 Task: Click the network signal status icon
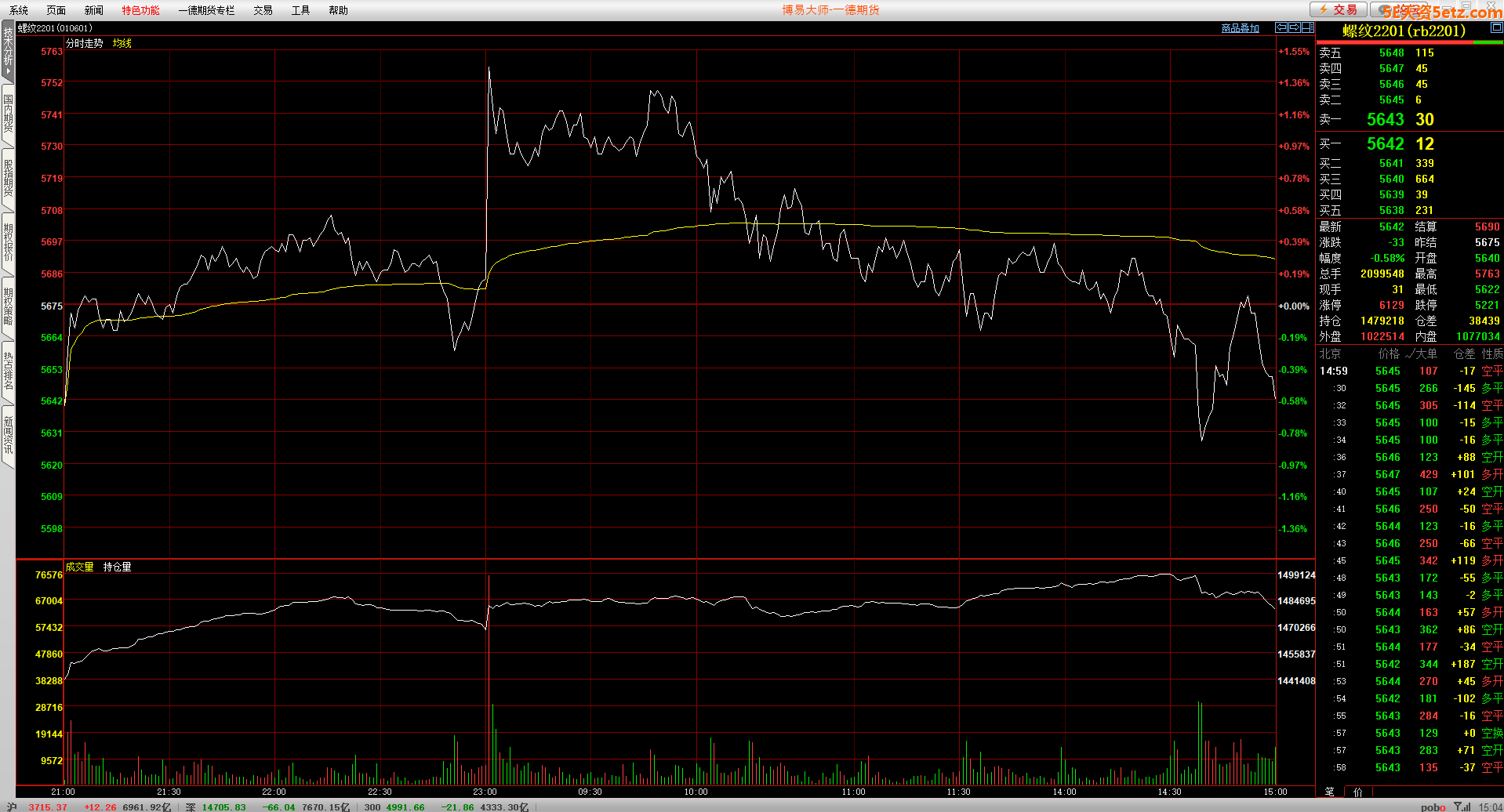click(x=1462, y=807)
